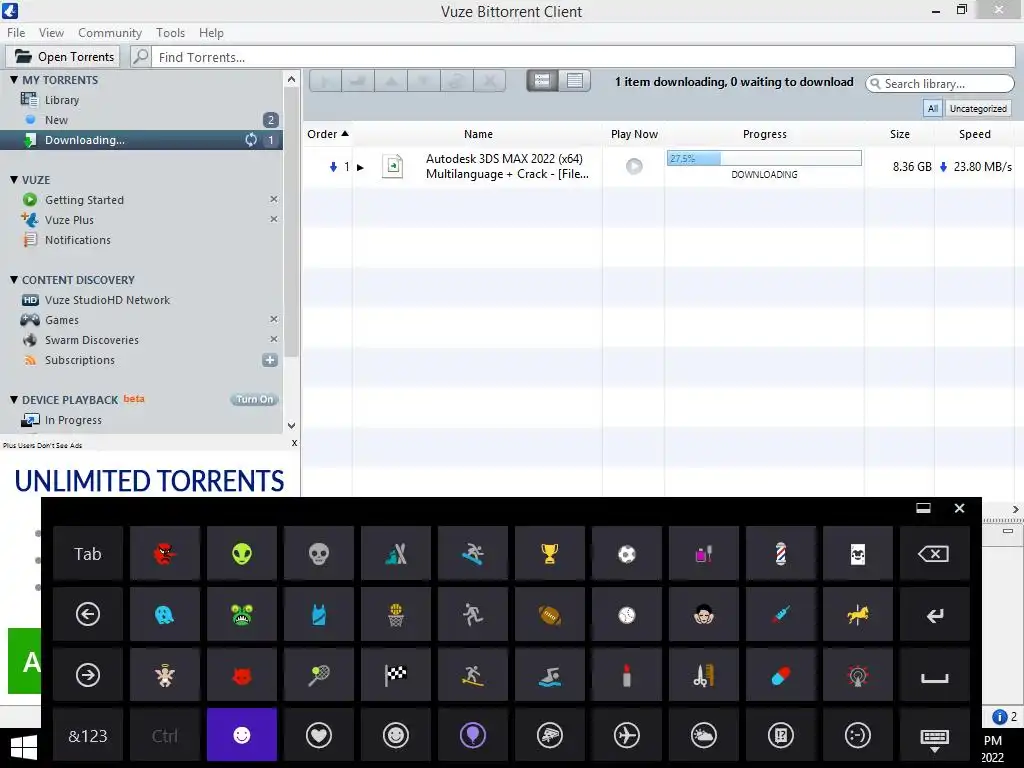Open Vuze Plus sidebar entry

tap(69, 220)
